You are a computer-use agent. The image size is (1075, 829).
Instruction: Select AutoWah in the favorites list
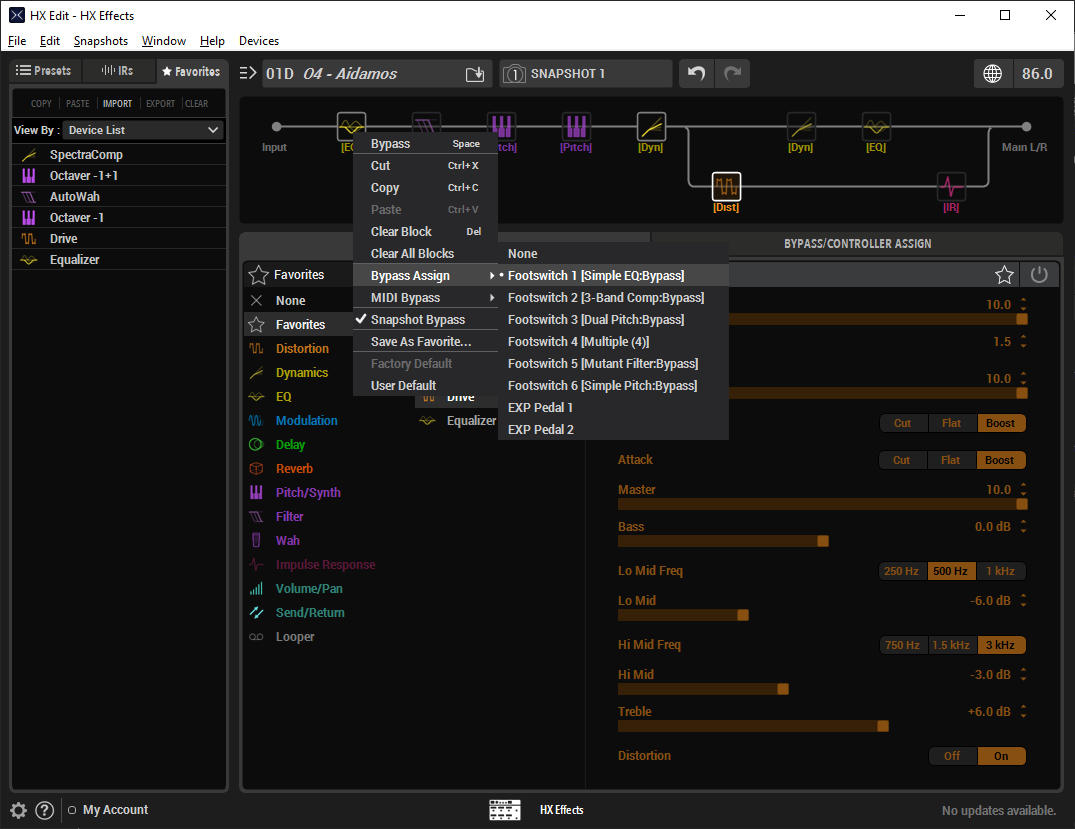(119, 197)
